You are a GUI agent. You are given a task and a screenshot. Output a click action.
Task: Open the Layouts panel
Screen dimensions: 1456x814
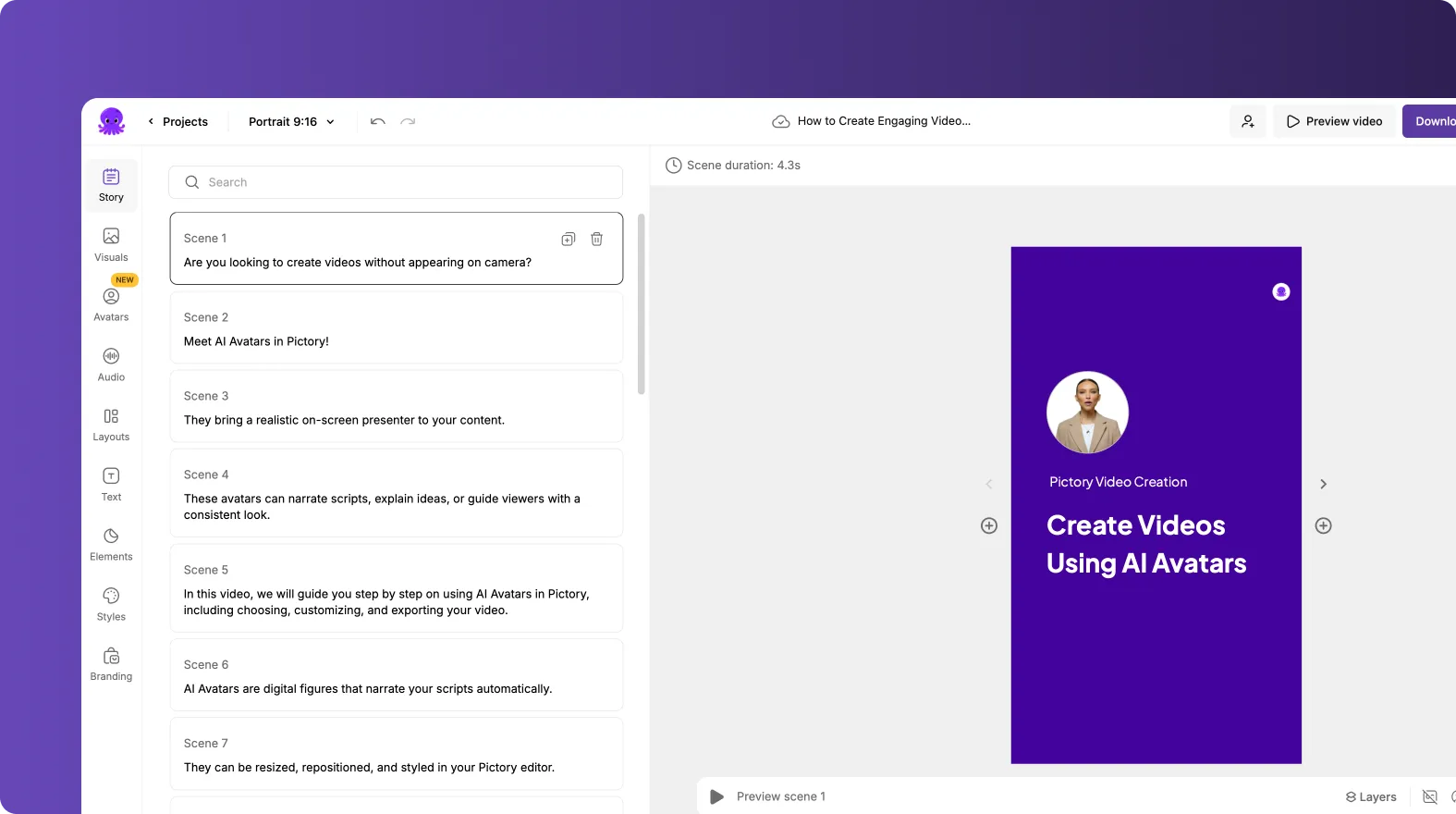(111, 425)
